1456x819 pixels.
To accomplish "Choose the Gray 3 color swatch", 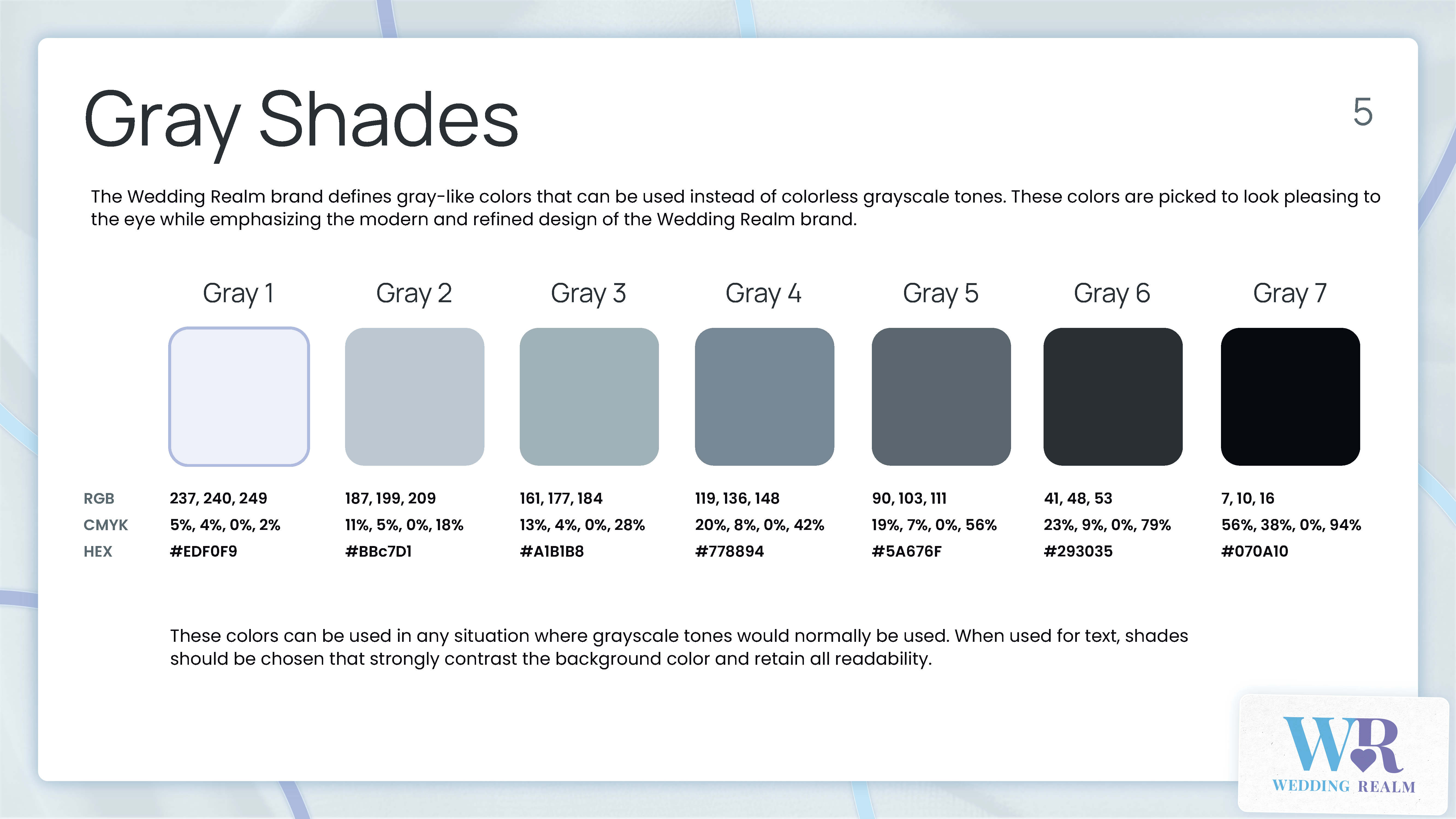I will pyautogui.click(x=589, y=397).
